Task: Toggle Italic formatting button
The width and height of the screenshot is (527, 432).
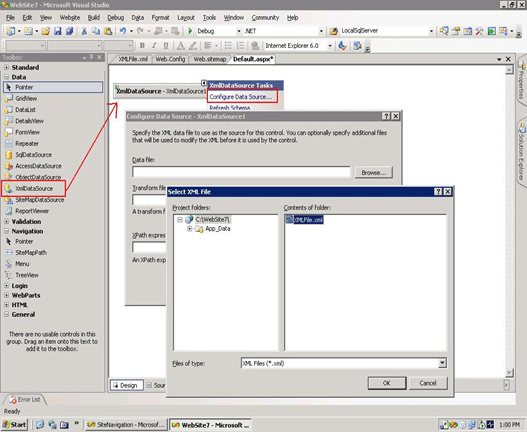Action: tap(154, 46)
